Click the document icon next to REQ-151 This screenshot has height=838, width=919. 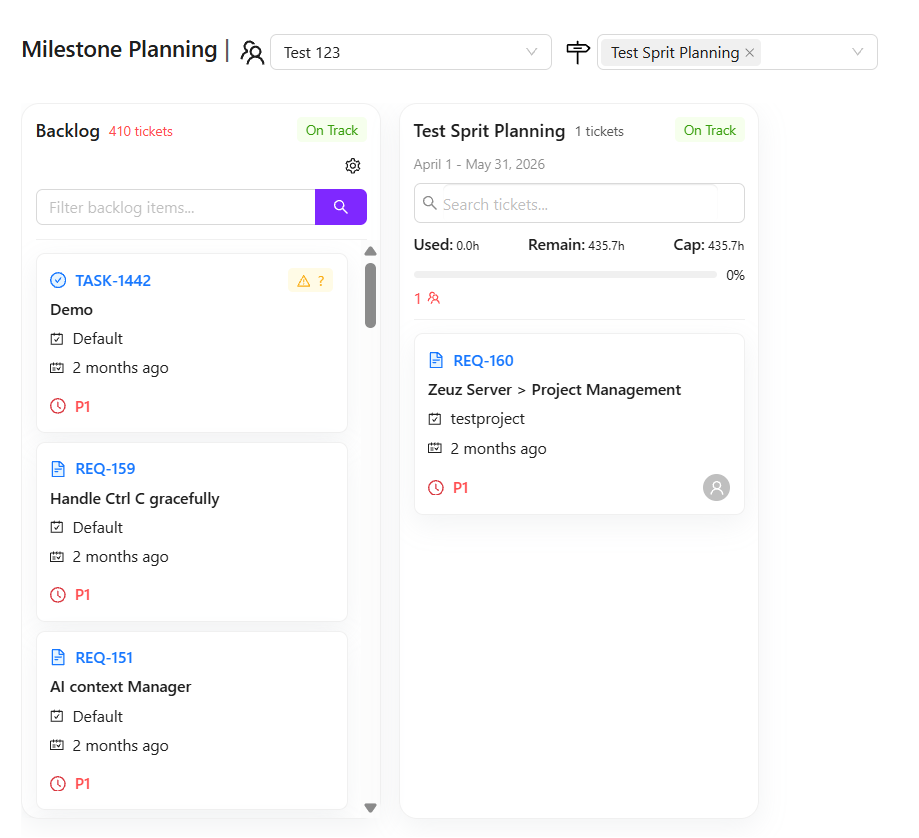(x=58, y=658)
